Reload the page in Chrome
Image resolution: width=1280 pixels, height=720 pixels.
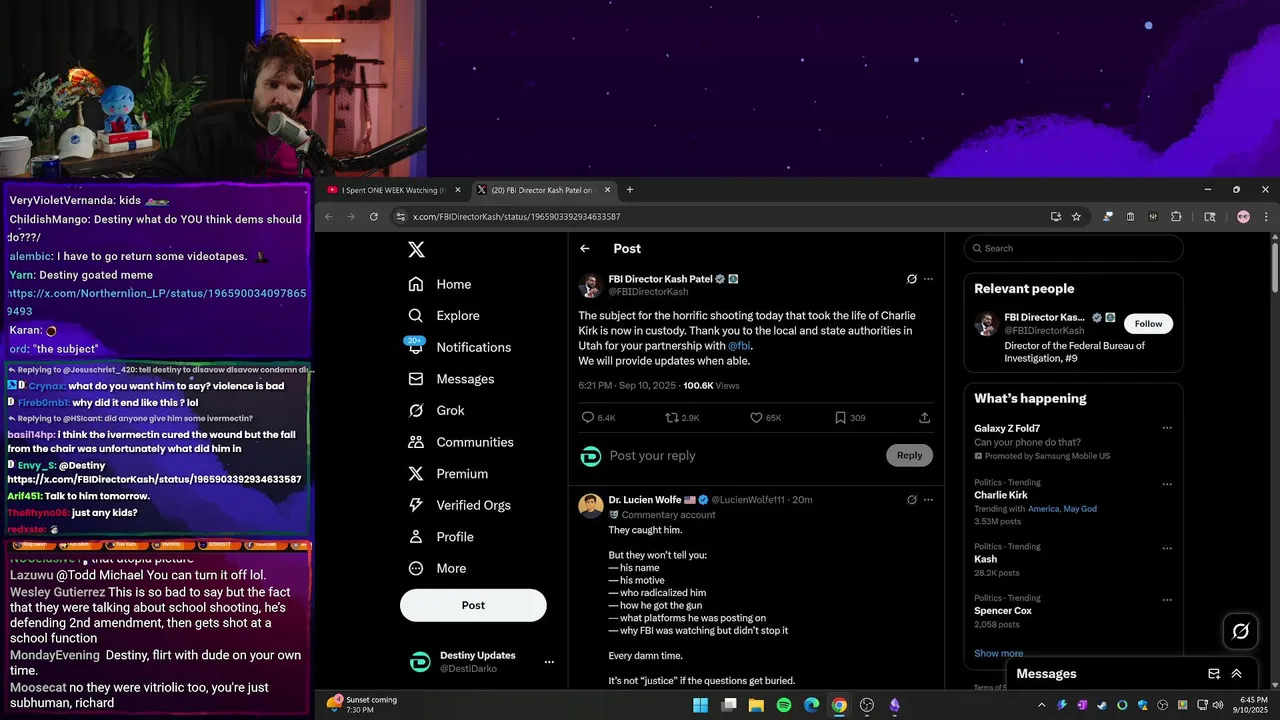374,216
